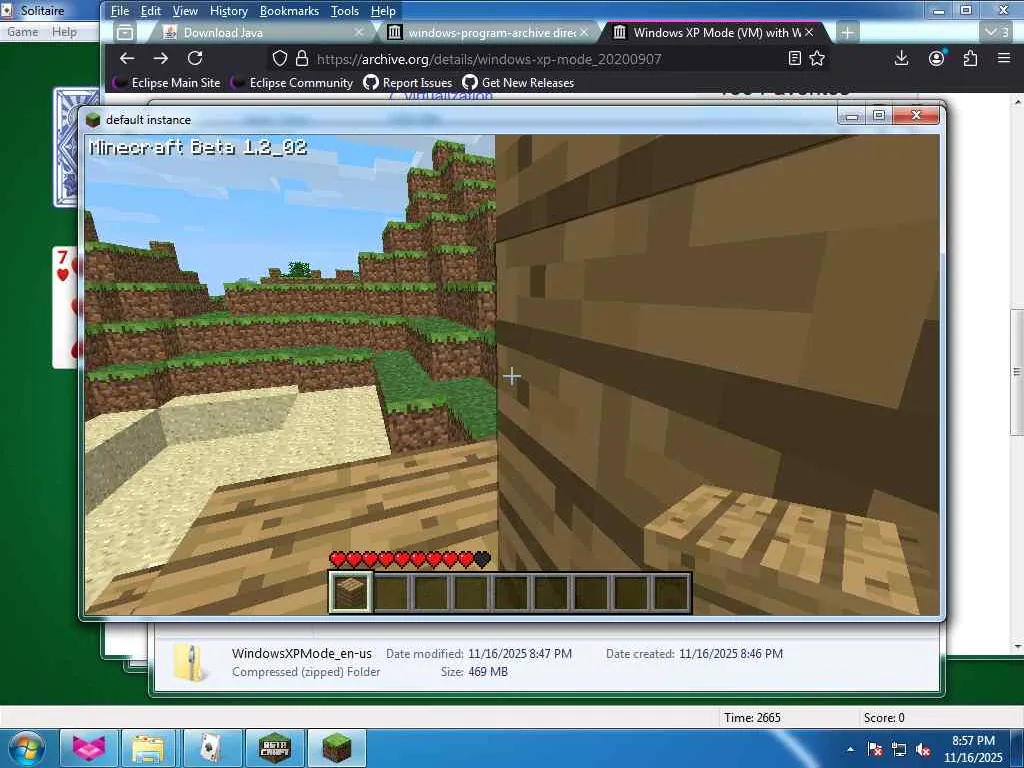Switch to Minecraft grass block taskbar icon

pyautogui.click(x=336, y=748)
